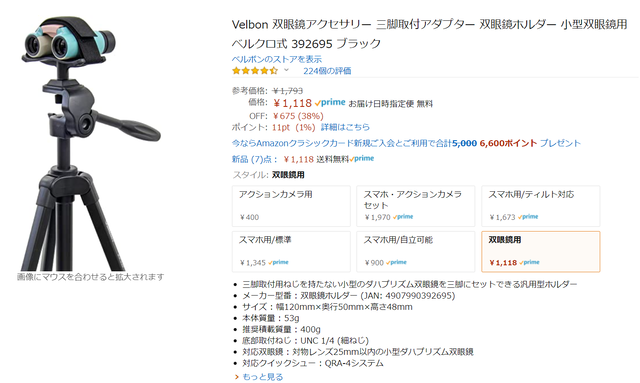Select the アクションカメラ用 style option
Image resolution: width=640 pixels, height=383 pixels.
(291, 206)
